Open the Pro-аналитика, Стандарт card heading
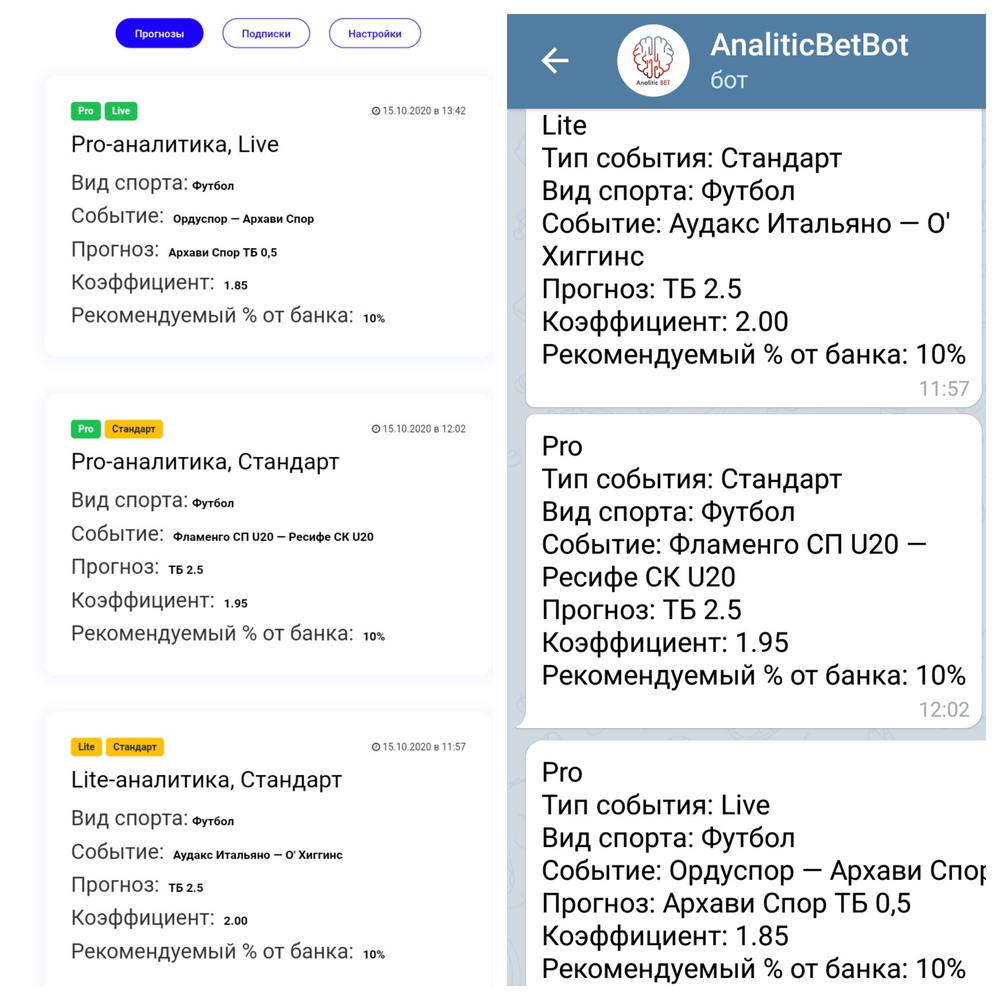This screenshot has height=1000, width=1000. point(205,462)
